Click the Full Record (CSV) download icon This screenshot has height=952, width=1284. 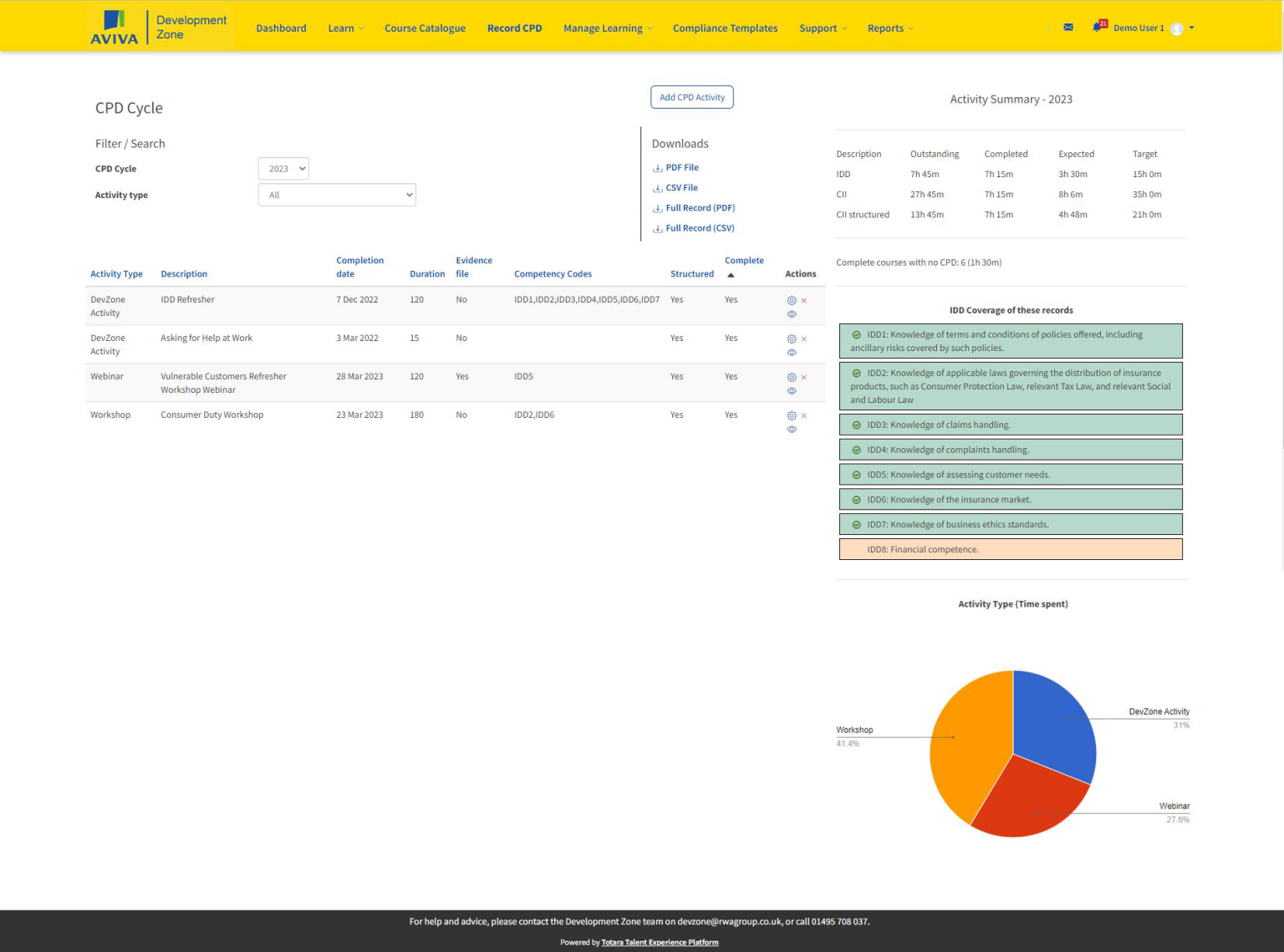(x=657, y=228)
